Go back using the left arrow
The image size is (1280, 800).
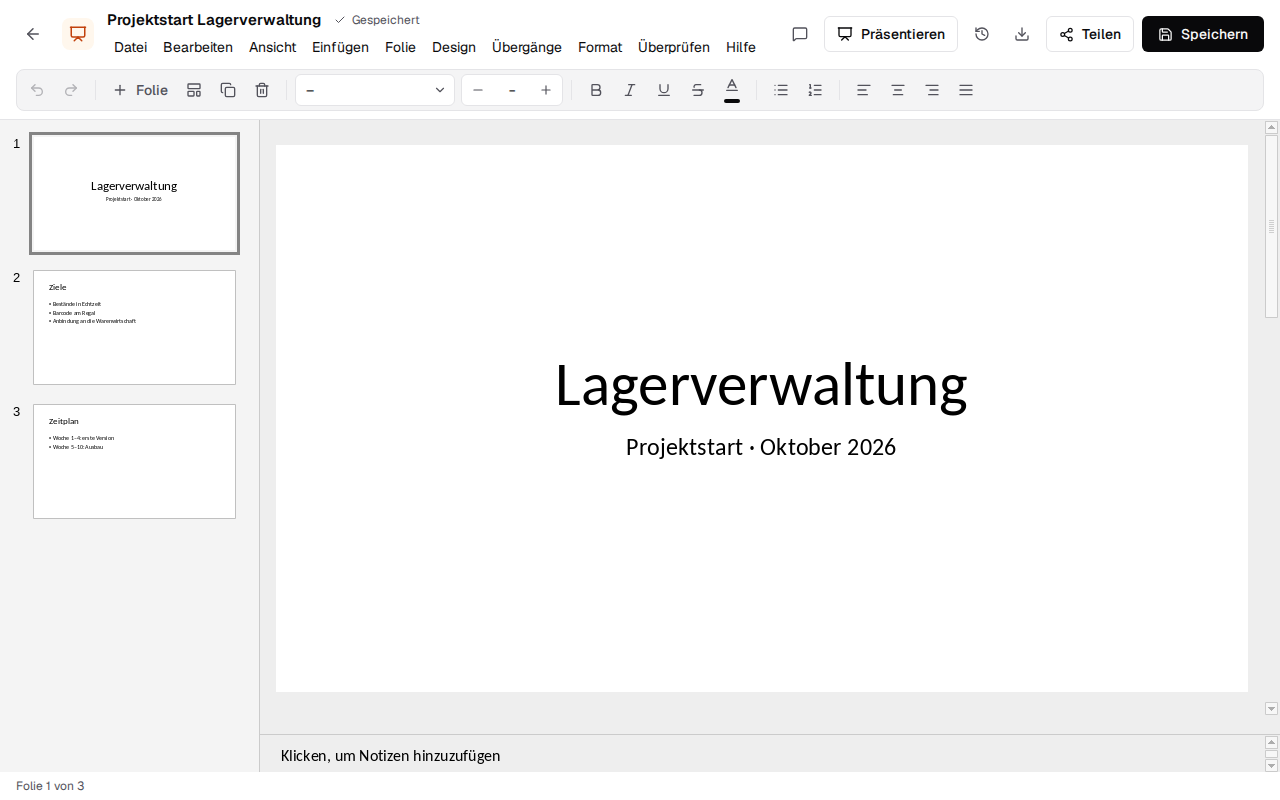click(33, 34)
